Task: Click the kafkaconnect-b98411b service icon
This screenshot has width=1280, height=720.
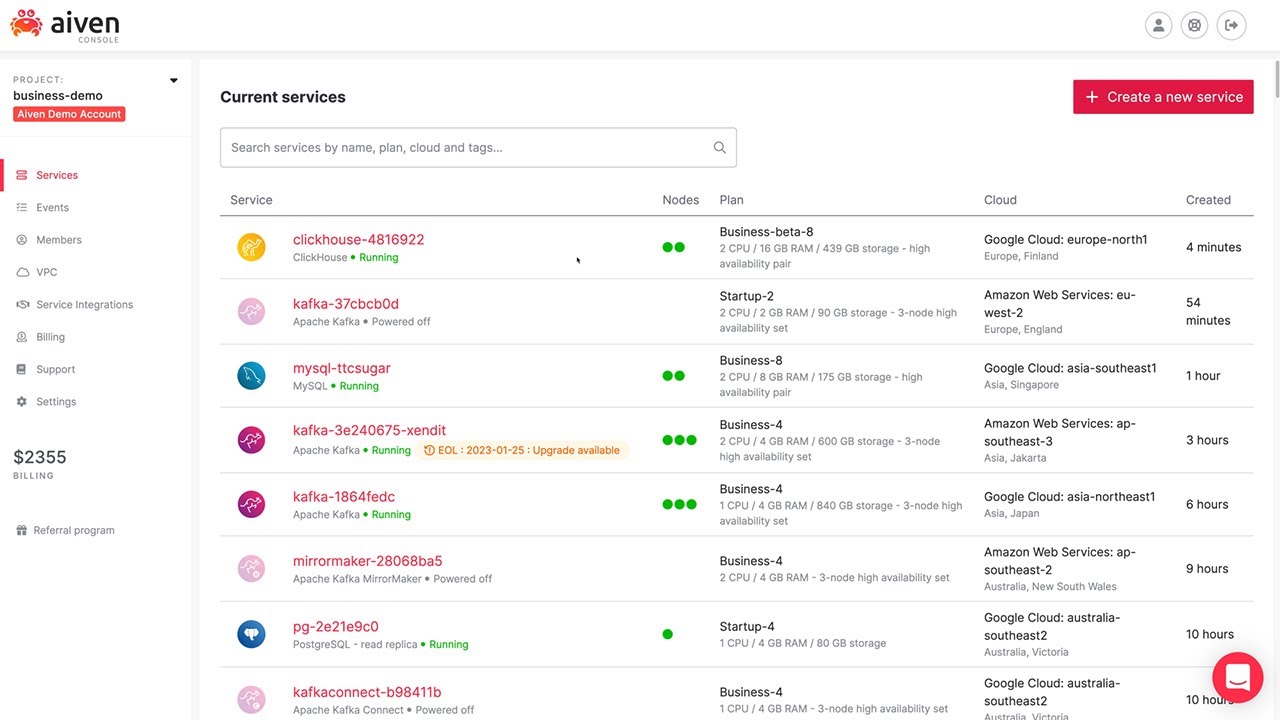Action: pos(251,699)
